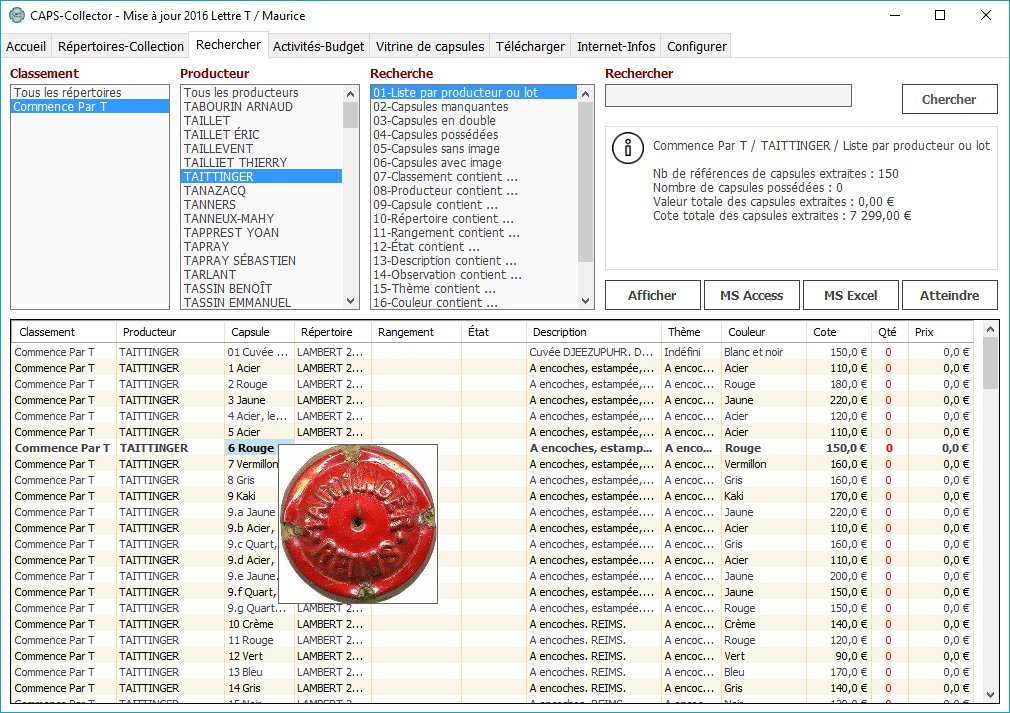Switch to the Répertoires-Collection tab
Image resolution: width=1010 pixels, height=713 pixels.
[120, 46]
